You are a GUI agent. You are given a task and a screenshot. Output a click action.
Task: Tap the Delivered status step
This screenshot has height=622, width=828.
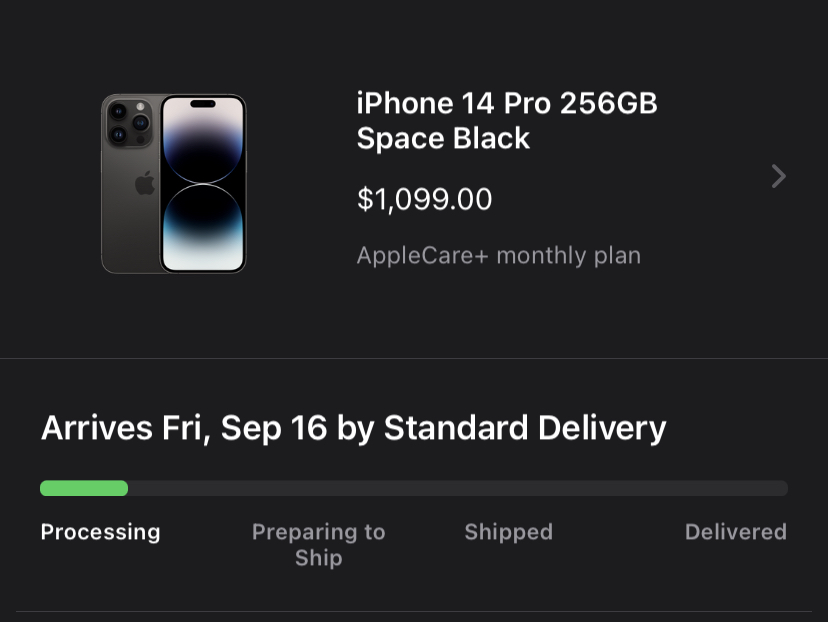(x=735, y=532)
